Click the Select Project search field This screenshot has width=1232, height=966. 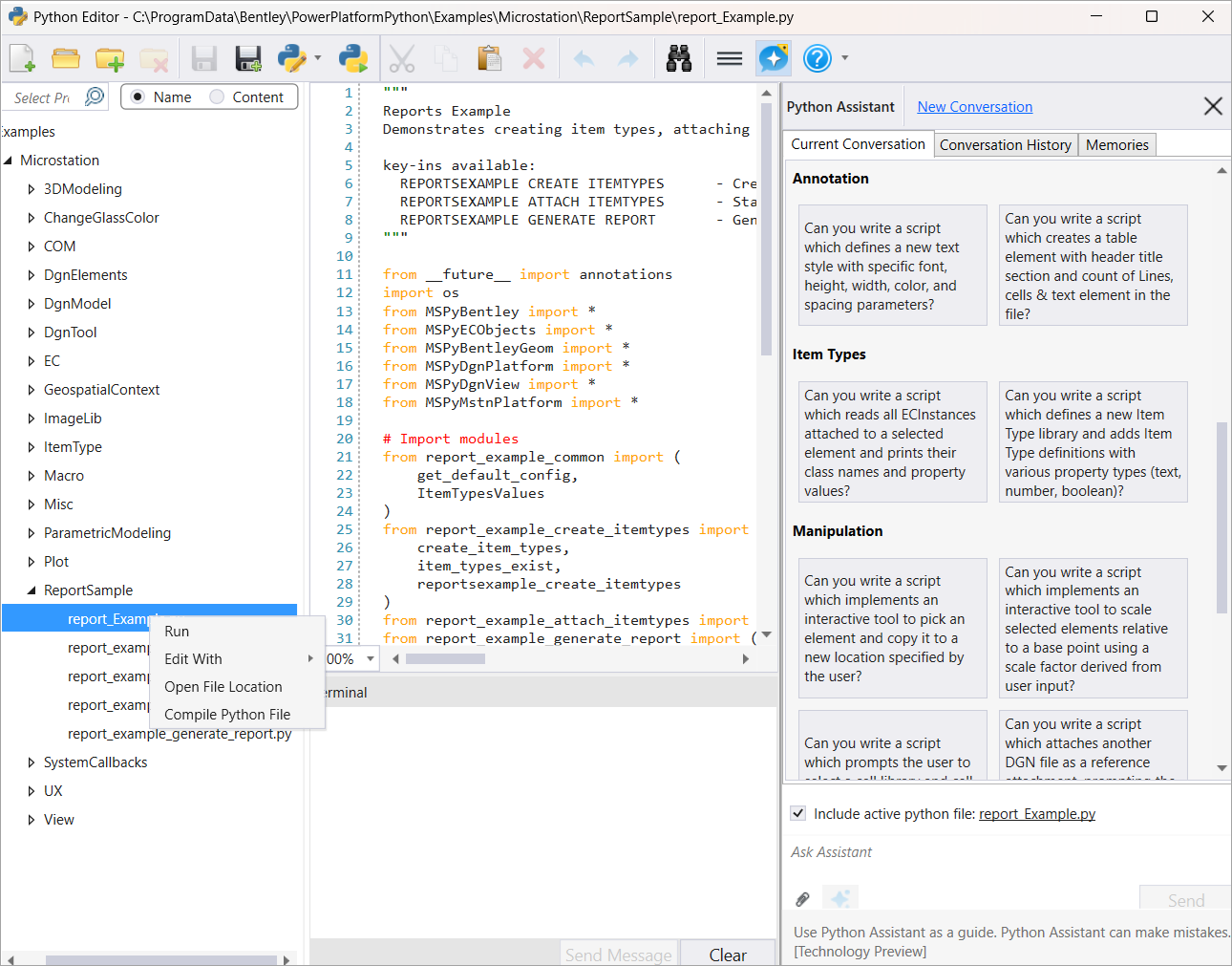42,97
